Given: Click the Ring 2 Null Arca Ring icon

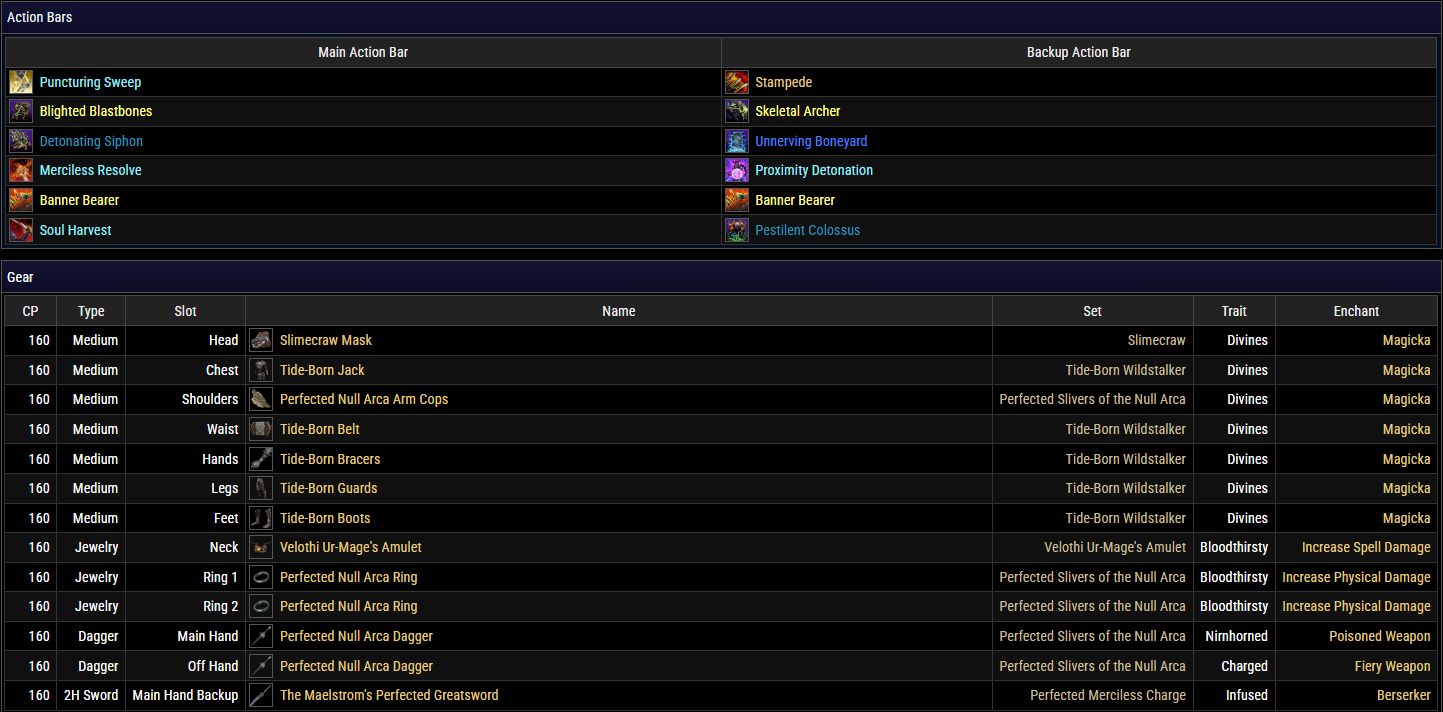Looking at the screenshot, I should click(261, 606).
